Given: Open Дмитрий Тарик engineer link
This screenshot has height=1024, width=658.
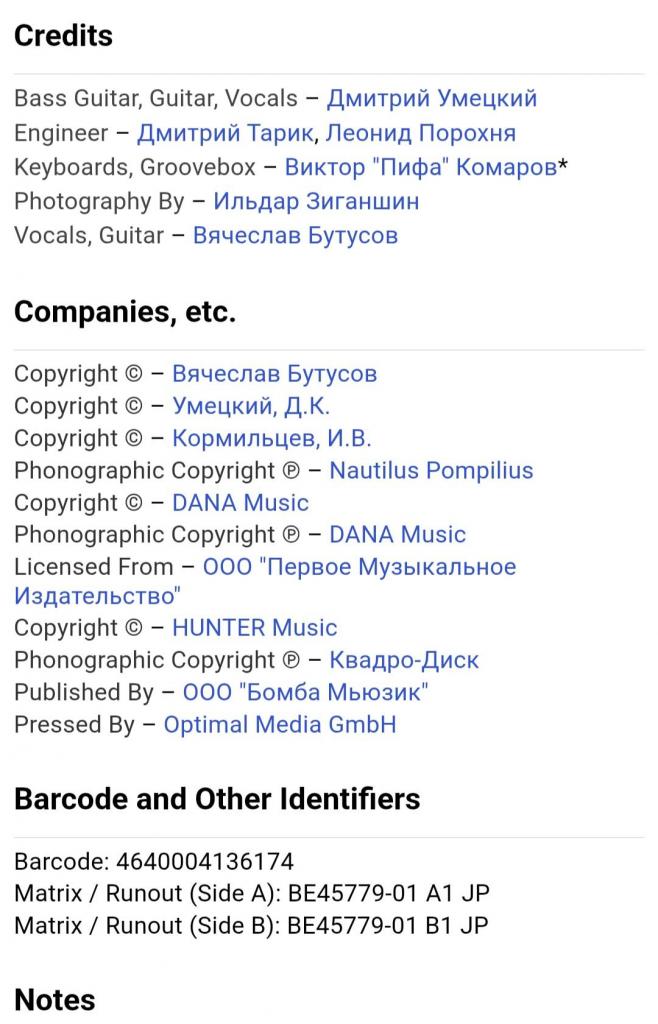Looking at the screenshot, I should pyautogui.click(x=226, y=133).
